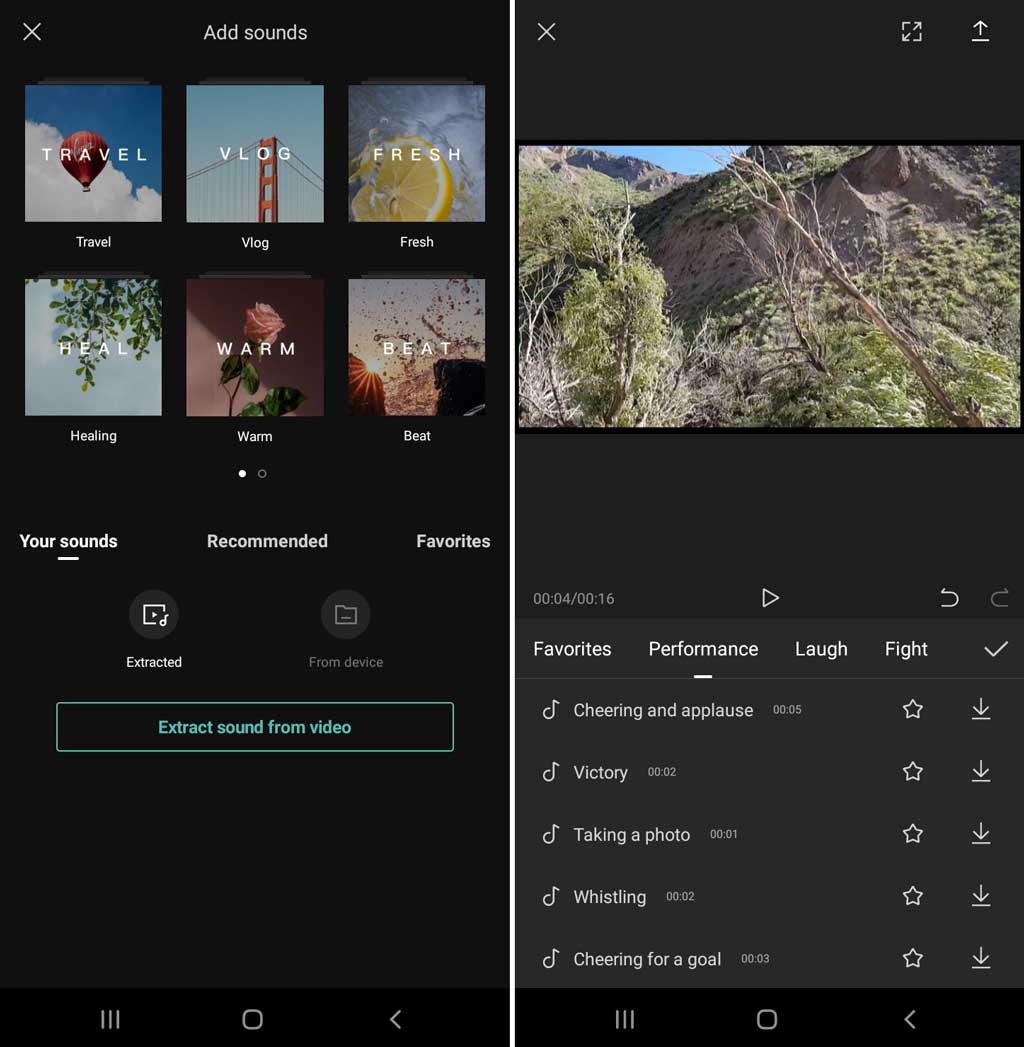Open recent apps in left phone navbar
Image resolution: width=1024 pixels, height=1047 pixels.
(110, 1020)
